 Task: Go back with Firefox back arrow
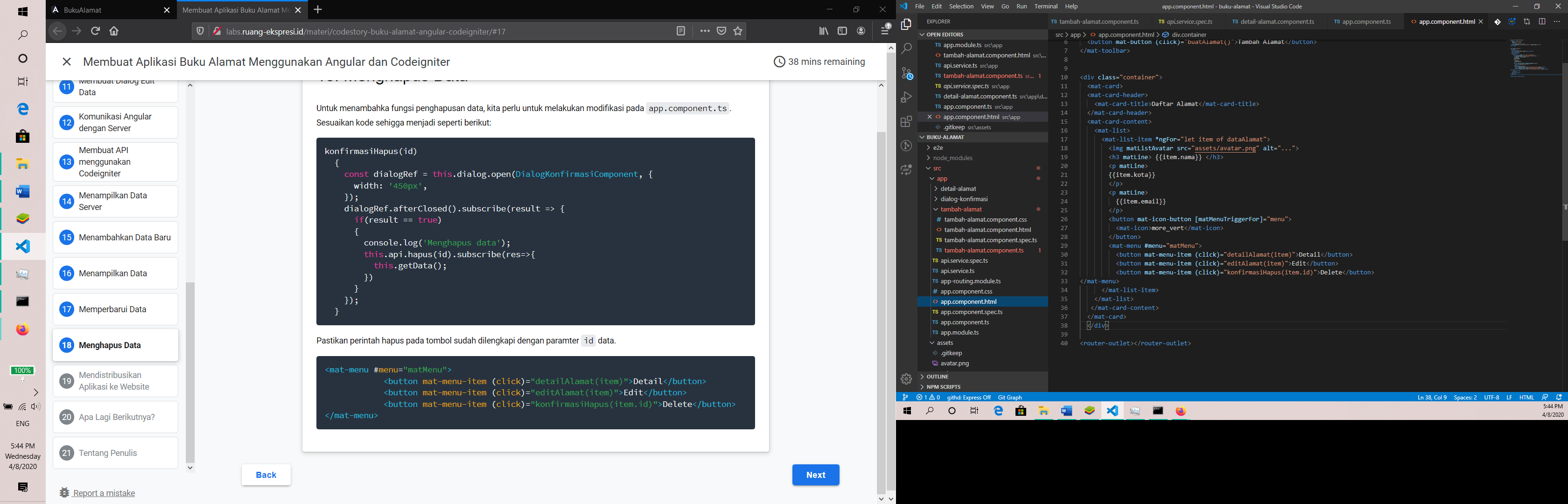tap(57, 31)
